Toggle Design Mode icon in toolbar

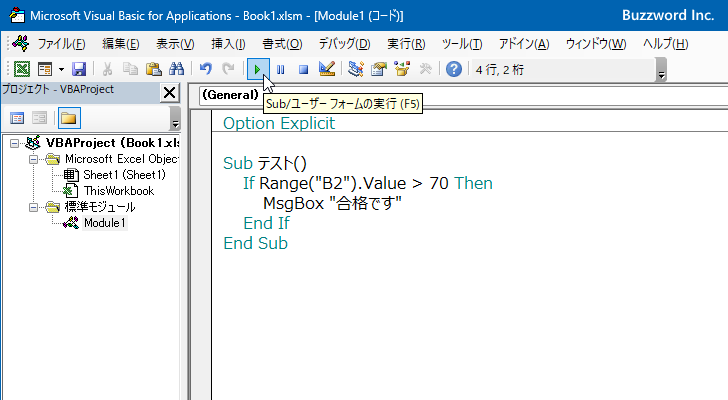tap(327, 69)
